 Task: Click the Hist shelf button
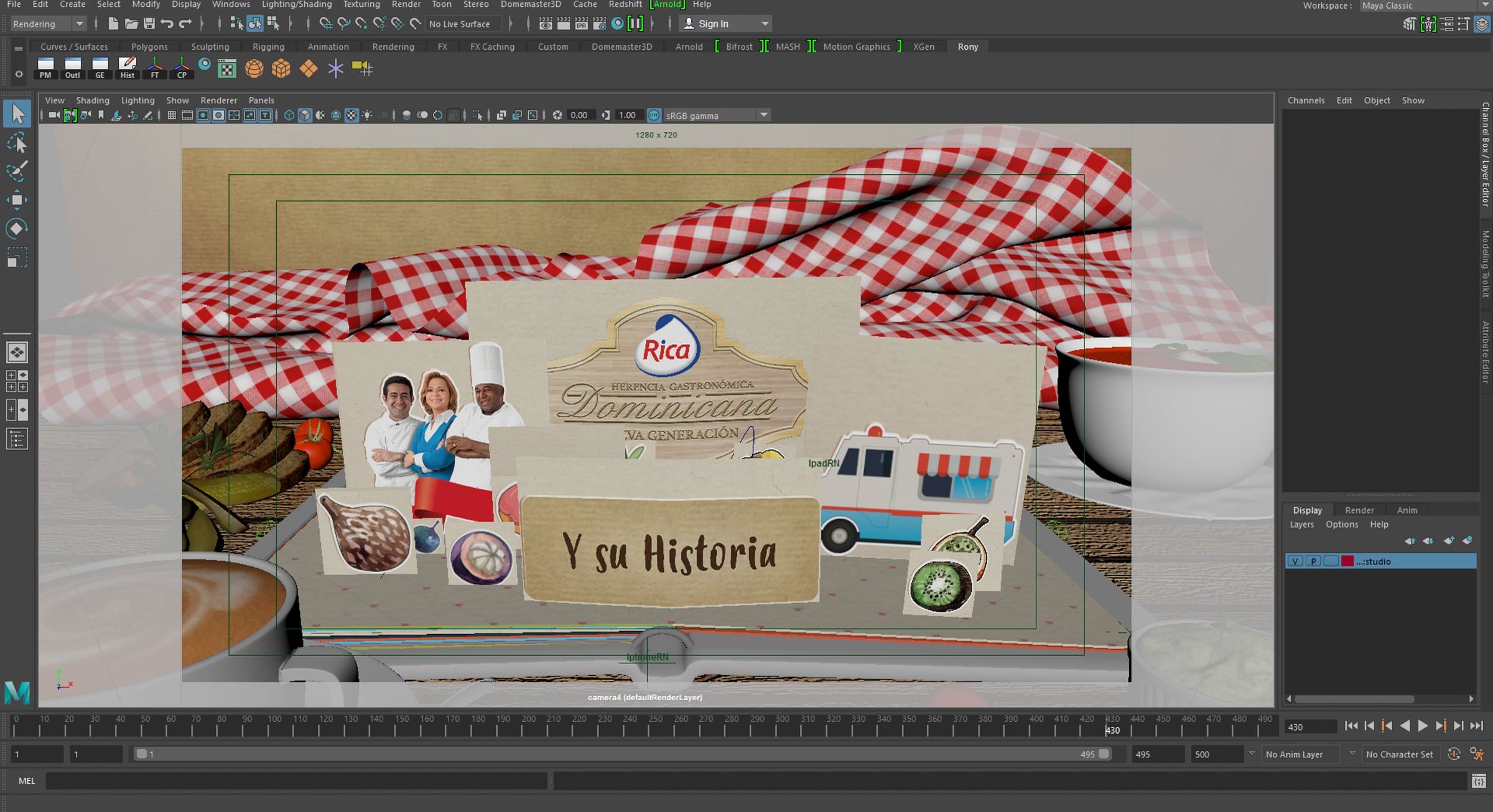pos(127,68)
